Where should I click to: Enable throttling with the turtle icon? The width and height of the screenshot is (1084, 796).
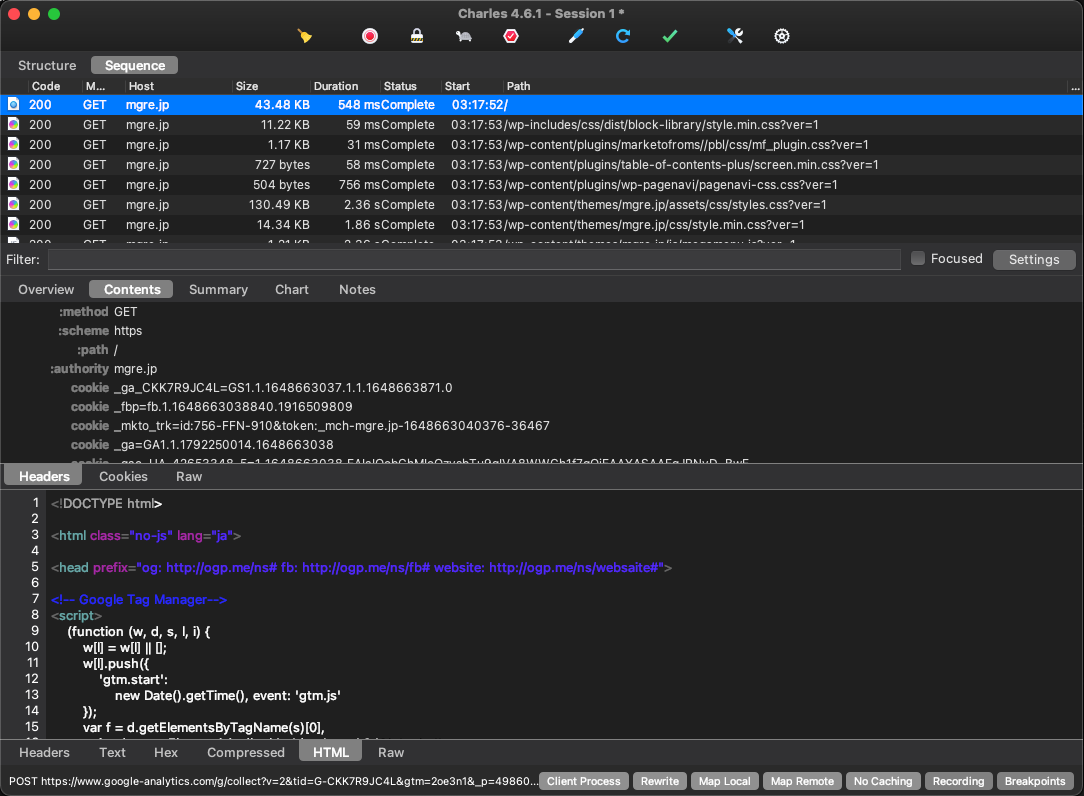pyautogui.click(x=464, y=36)
